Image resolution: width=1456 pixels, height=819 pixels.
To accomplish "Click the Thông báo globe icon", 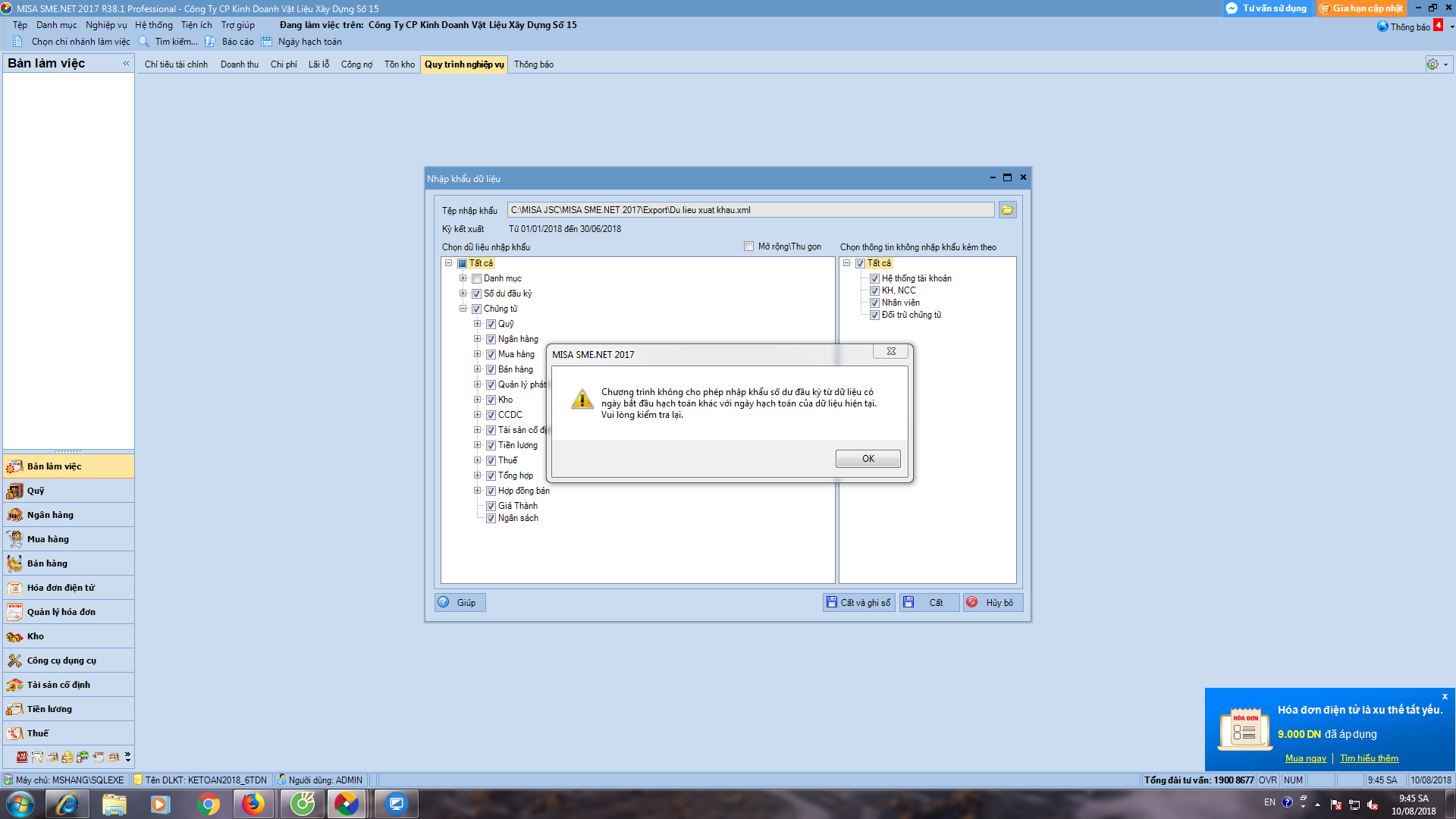I will (x=1382, y=27).
